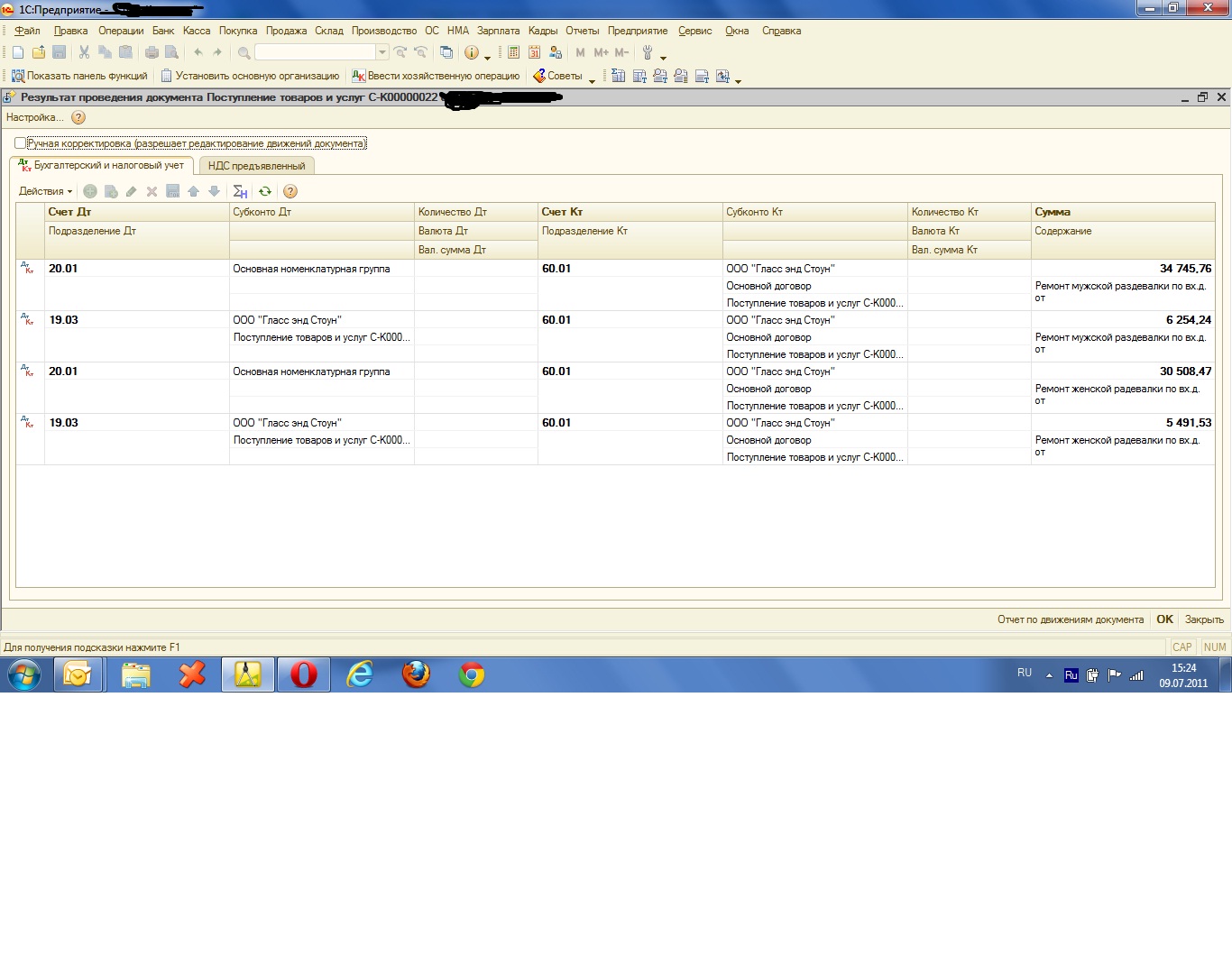
Task: Open help via the question mark near Настройка
Action: 78,117
